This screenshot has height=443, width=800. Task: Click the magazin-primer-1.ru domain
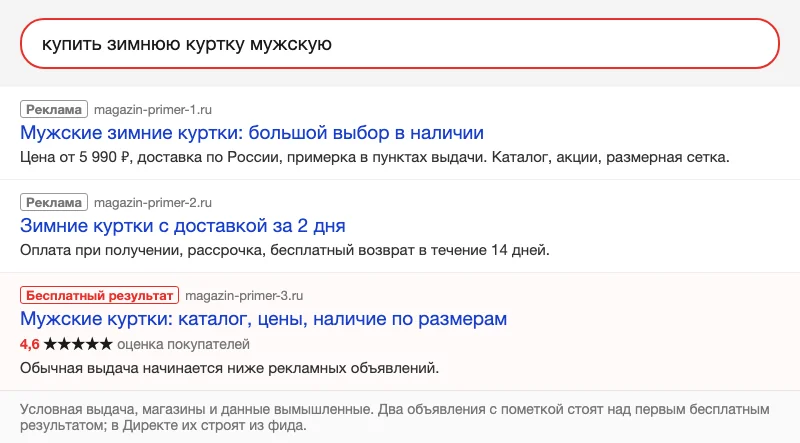pyautogui.click(x=153, y=110)
